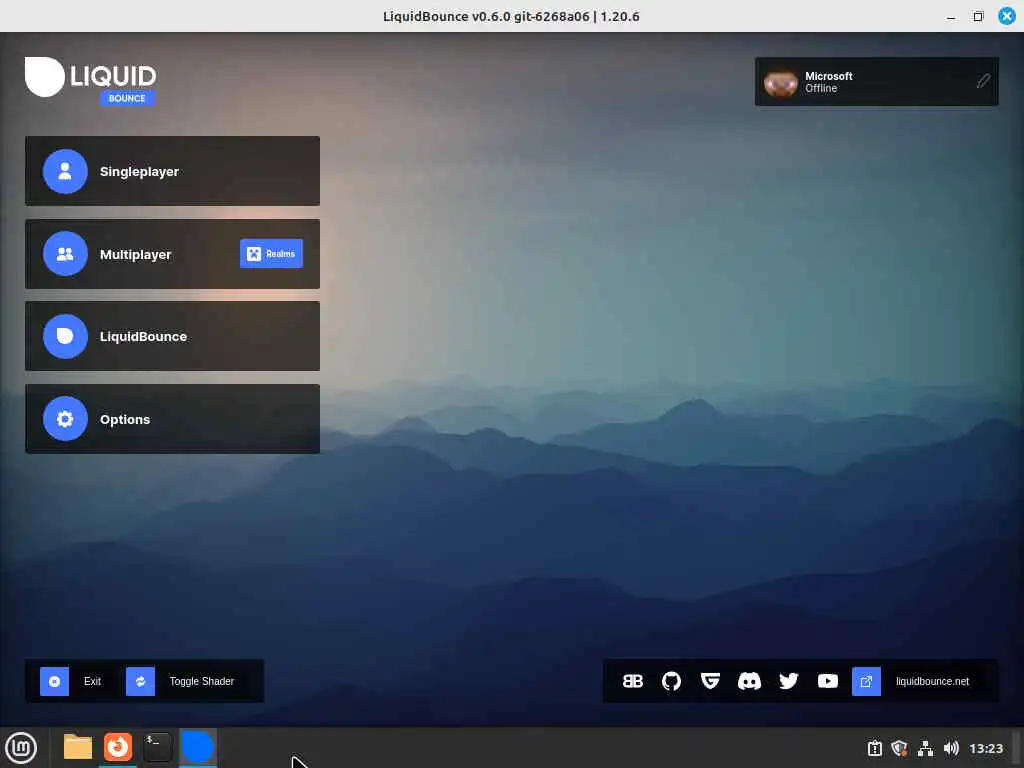Click the LiquidBounce logo at top left

90,80
